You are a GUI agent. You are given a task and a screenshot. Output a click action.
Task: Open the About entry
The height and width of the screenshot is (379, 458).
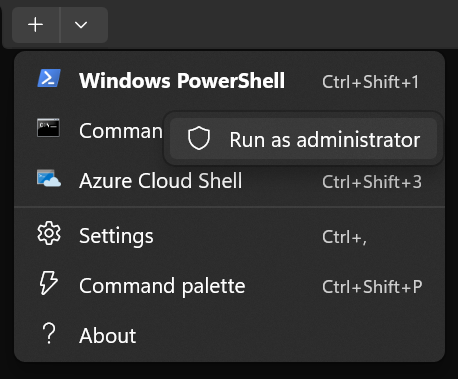pyautogui.click(x=229, y=335)
